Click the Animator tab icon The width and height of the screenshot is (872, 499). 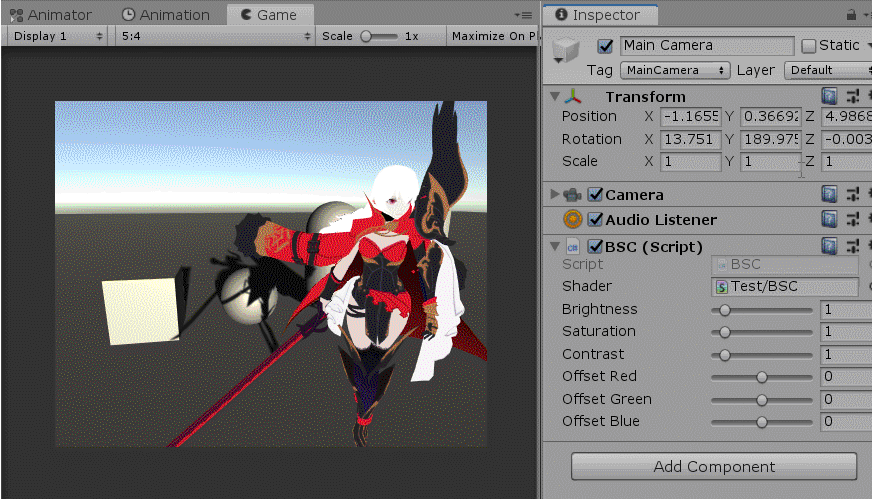click(17, 15)
